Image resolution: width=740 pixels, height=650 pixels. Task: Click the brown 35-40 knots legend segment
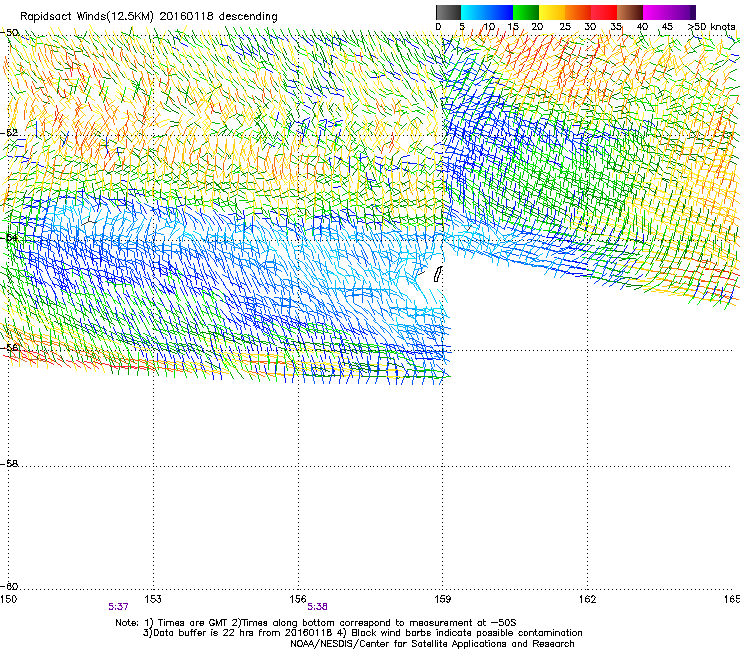pos(630,12)
